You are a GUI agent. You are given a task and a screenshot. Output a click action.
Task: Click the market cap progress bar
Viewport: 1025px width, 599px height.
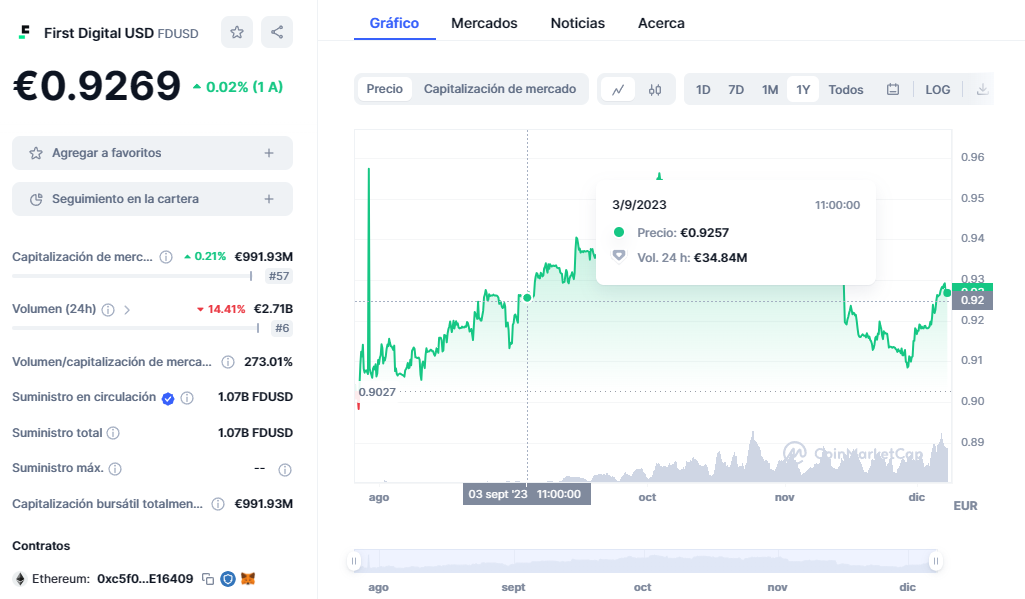132,276
